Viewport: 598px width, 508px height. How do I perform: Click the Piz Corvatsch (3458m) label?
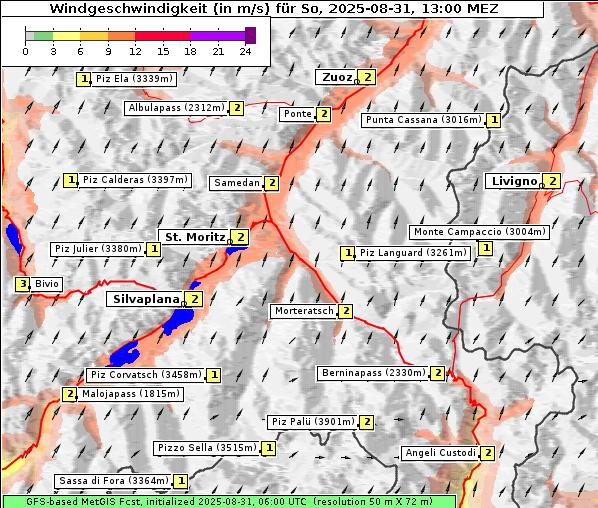146,375
